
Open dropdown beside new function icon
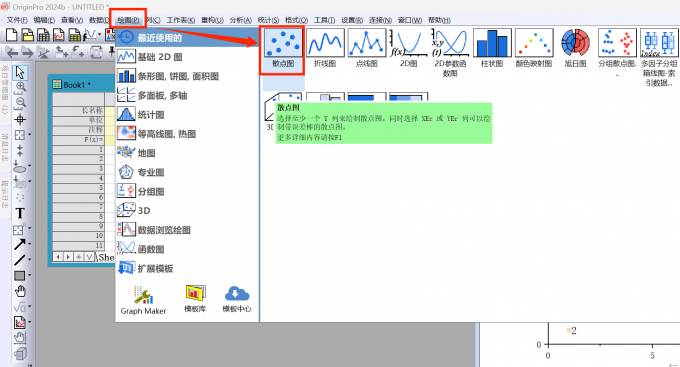pyautogui.click(x=100, y=35)
